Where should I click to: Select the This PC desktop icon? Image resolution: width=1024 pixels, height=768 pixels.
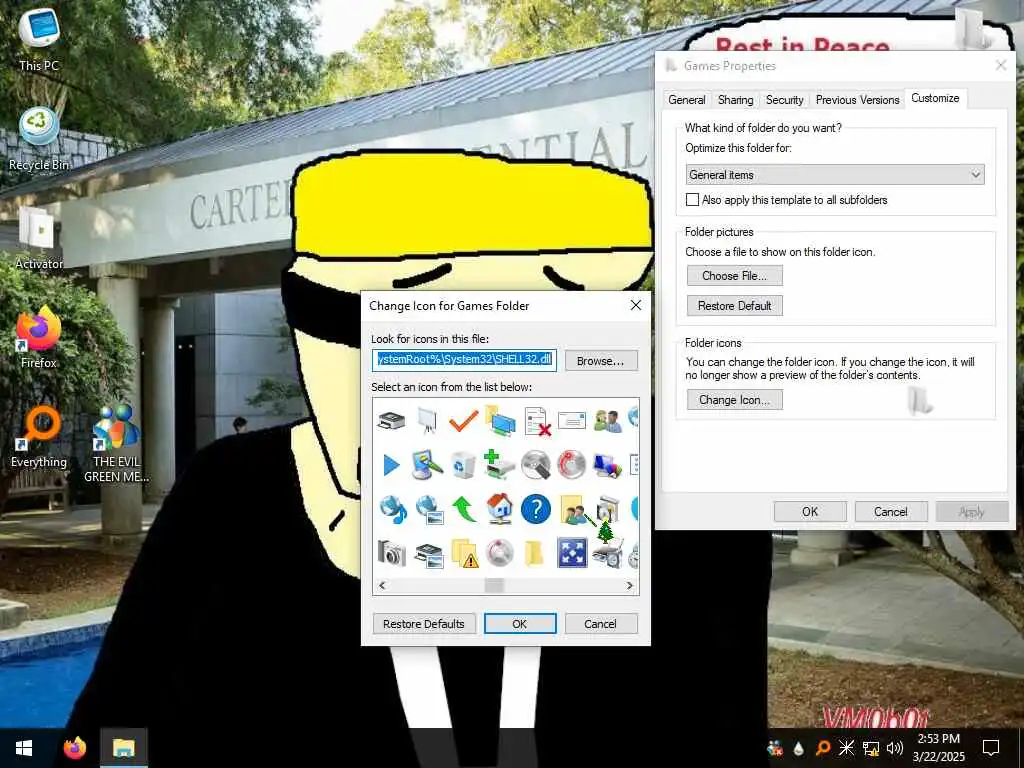(x=39, y=39)
